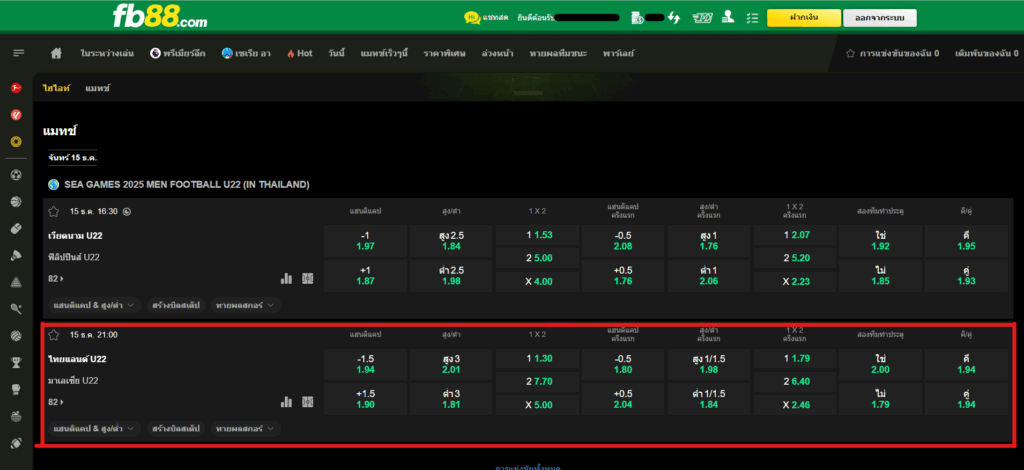Expand แฮนดิแคป & สูง/ต่ำ dropdown under Vietnam match
1024x470 pixels.
point(94,305)
